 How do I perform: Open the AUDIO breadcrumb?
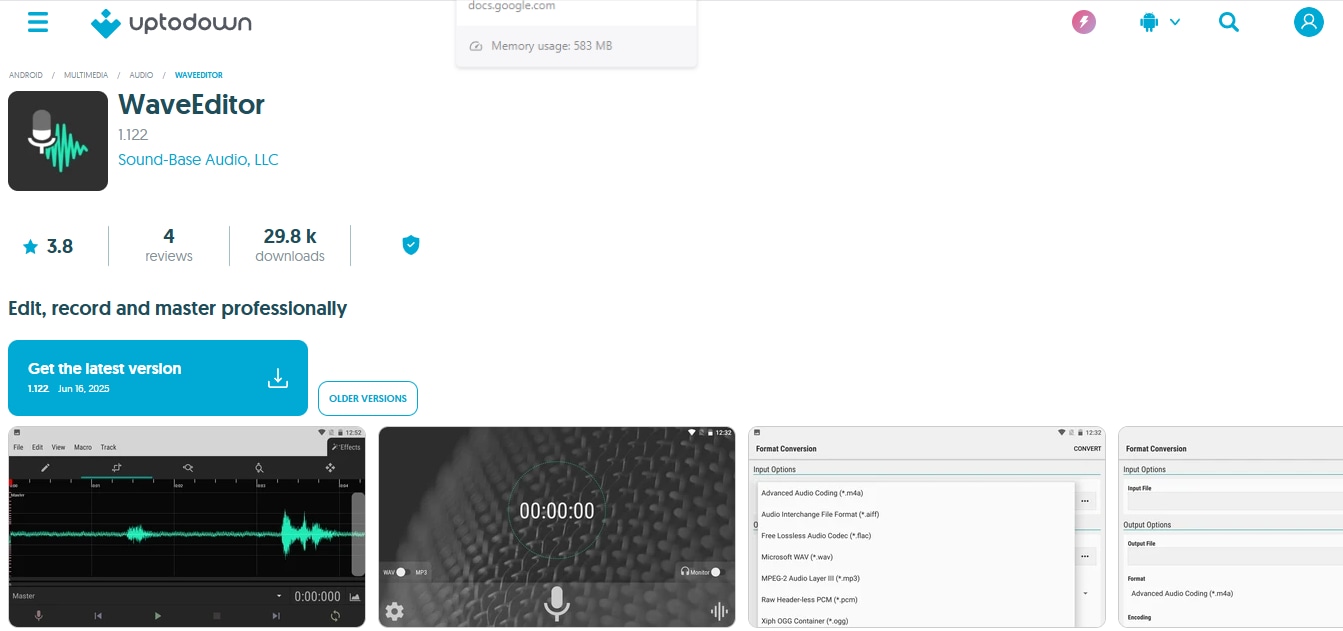tap(141, 75)
